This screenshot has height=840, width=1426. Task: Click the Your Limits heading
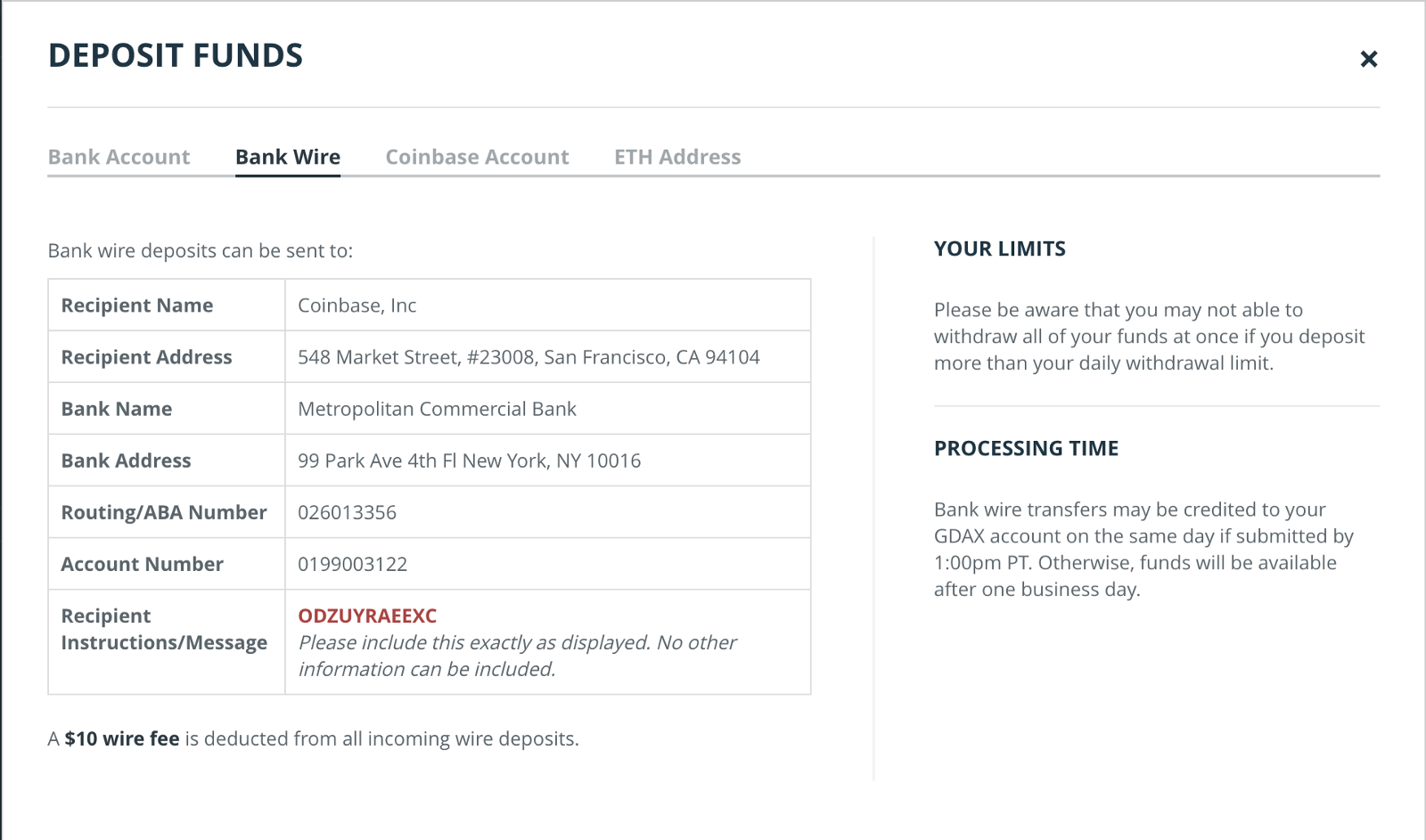(x=999, y=249)
